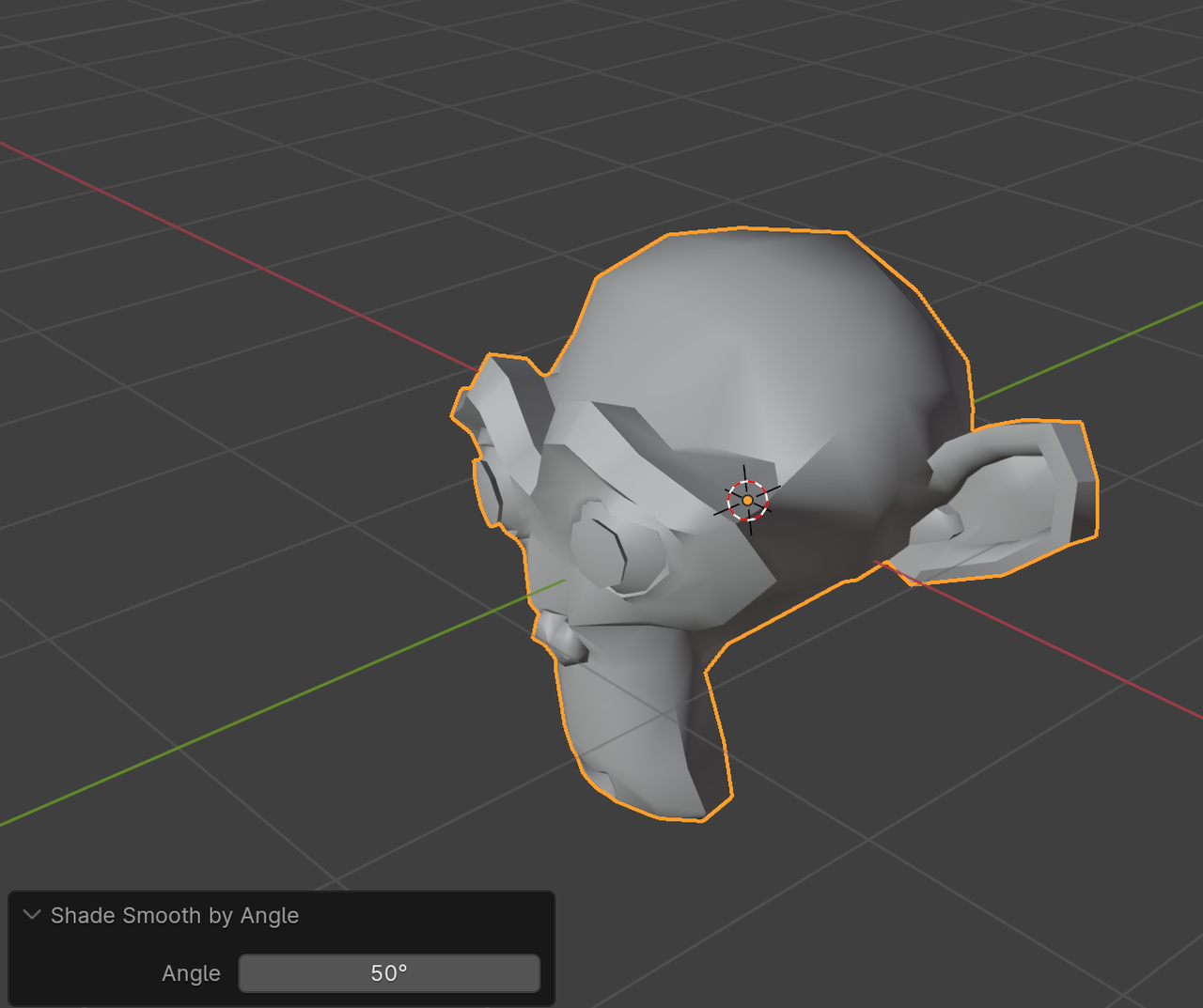The height and width of the screenshot is (1008, 1203).
Task: Click the 3D cursor in the viewport
Action: pos(747,500)
